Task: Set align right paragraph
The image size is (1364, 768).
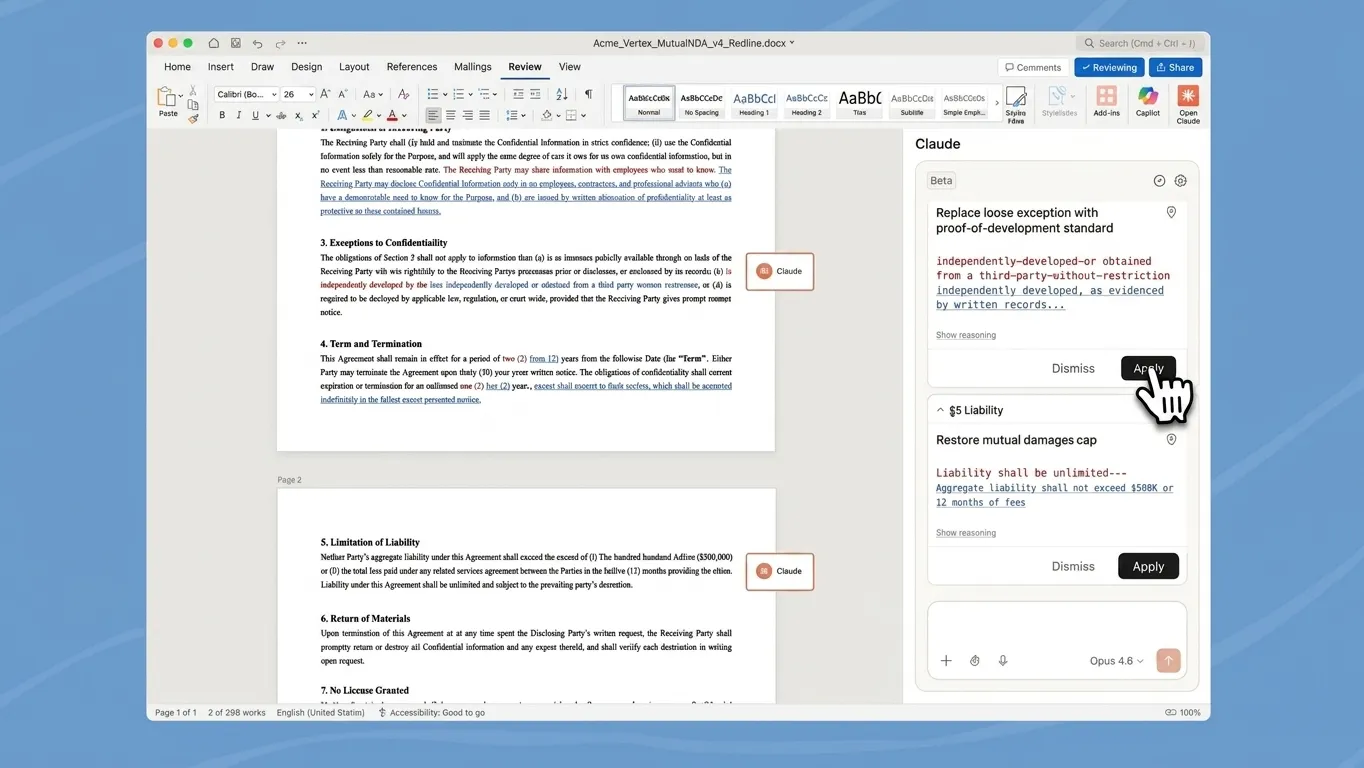Action: [467, 115]
